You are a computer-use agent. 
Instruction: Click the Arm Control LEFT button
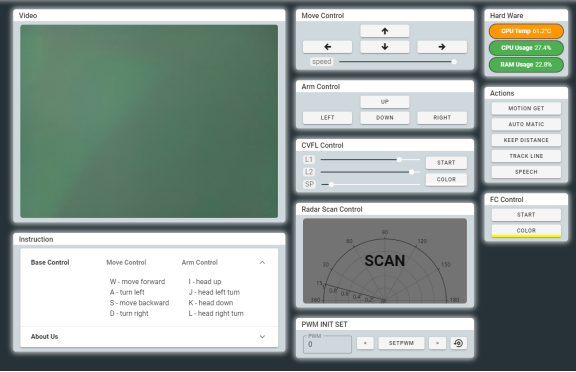(x=327, y=118)
